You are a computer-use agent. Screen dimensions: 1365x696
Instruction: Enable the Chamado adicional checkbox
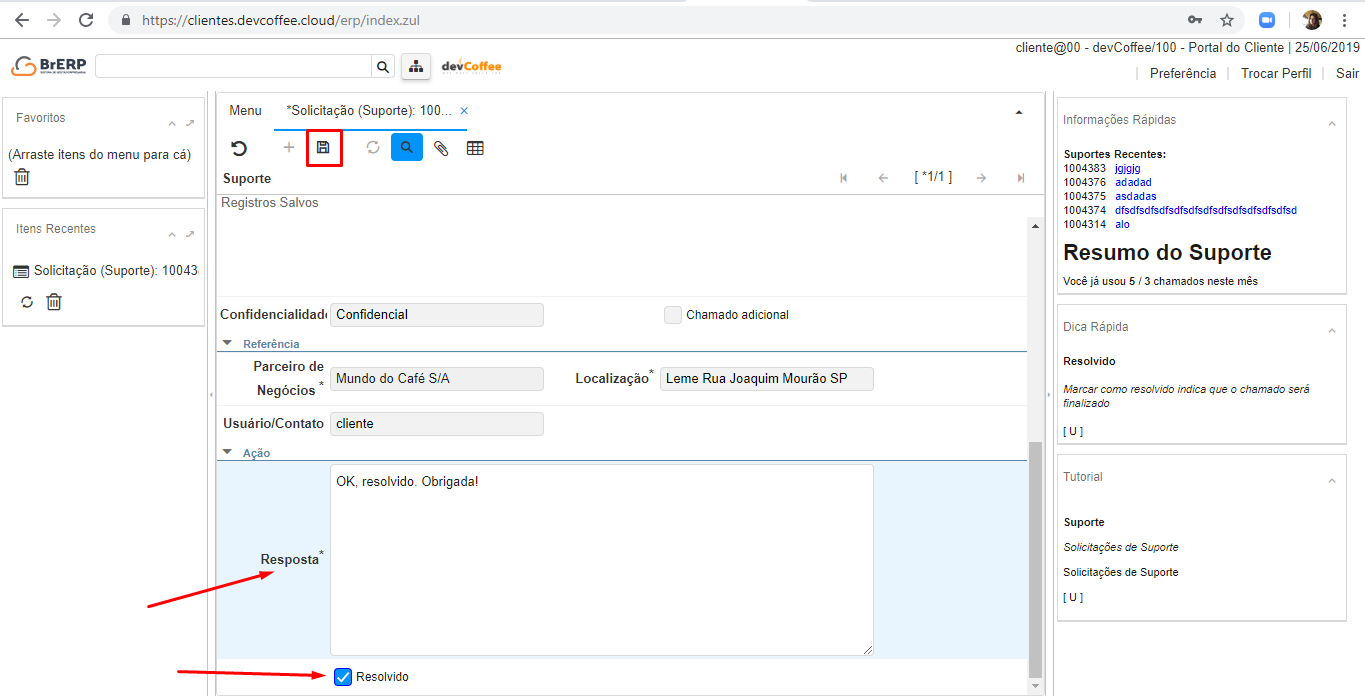coord(673,315)
